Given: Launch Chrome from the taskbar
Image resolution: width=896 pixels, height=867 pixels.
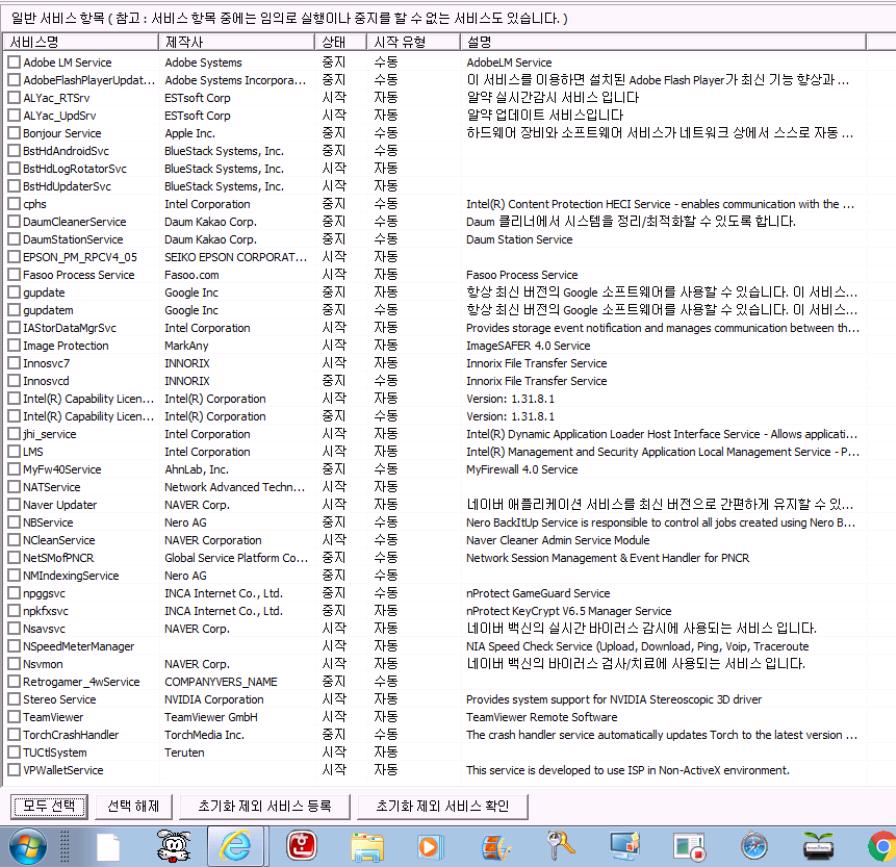Looking at the screenshot, I should (x=880, y=844).
